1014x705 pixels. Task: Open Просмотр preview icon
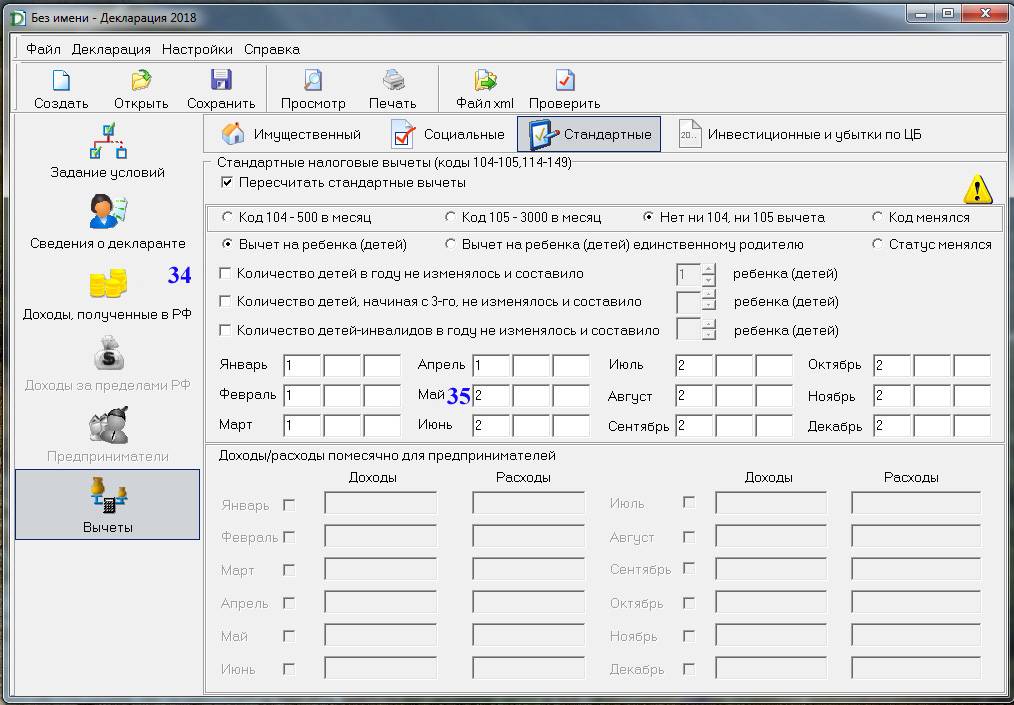click(x=313, y=82)
